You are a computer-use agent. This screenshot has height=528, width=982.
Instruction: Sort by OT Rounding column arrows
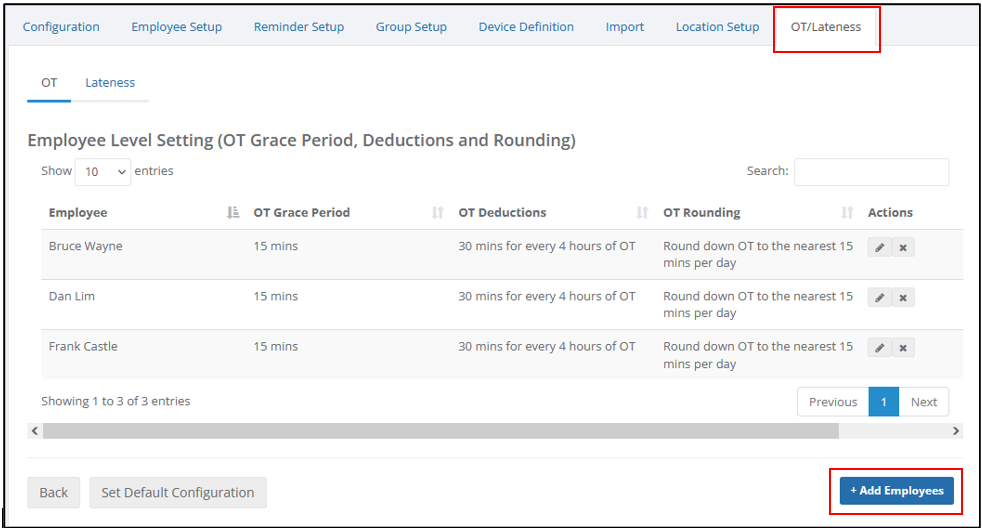pos(847,213)
